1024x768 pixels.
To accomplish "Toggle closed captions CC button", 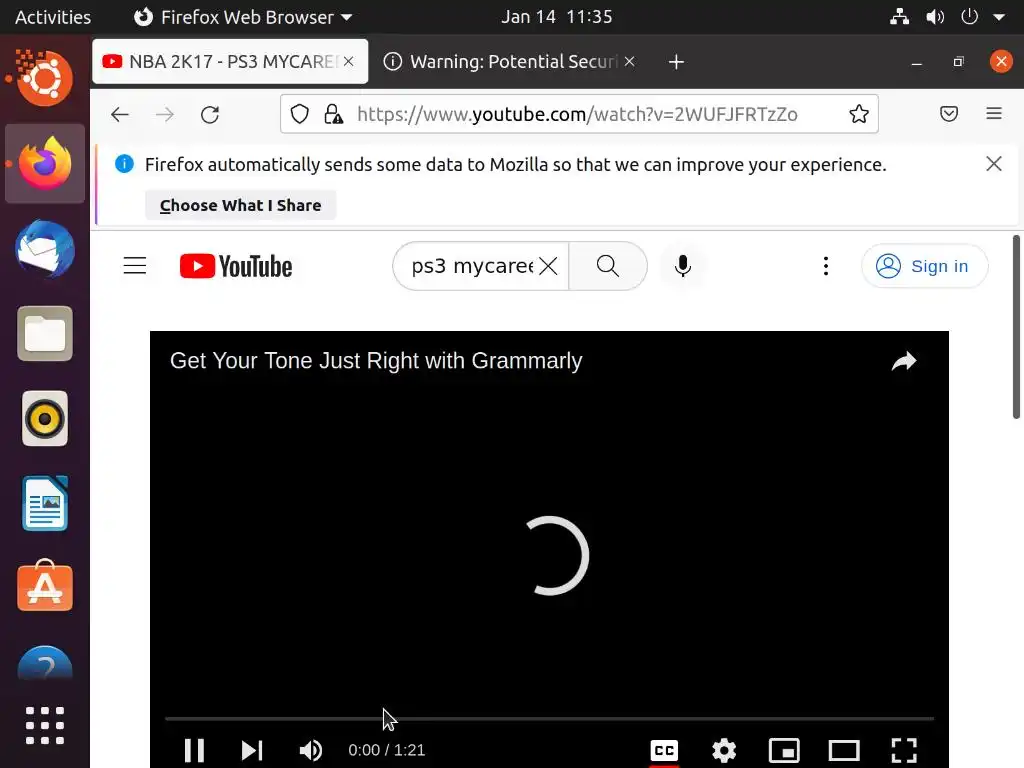I will click(664, 750).
